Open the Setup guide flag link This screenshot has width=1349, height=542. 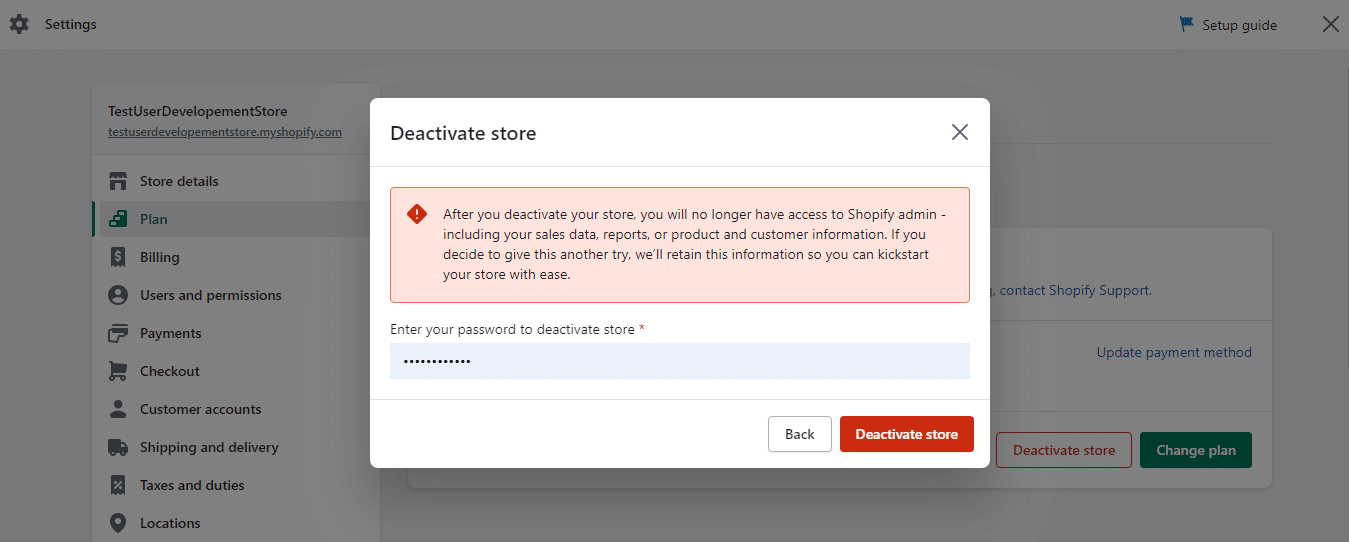(x=1229, y=25)
